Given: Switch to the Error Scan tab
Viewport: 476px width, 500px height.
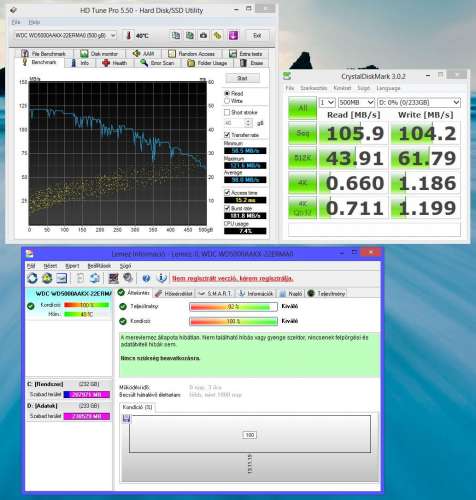Looking at the screenshot, I should (x=157, y=63).
